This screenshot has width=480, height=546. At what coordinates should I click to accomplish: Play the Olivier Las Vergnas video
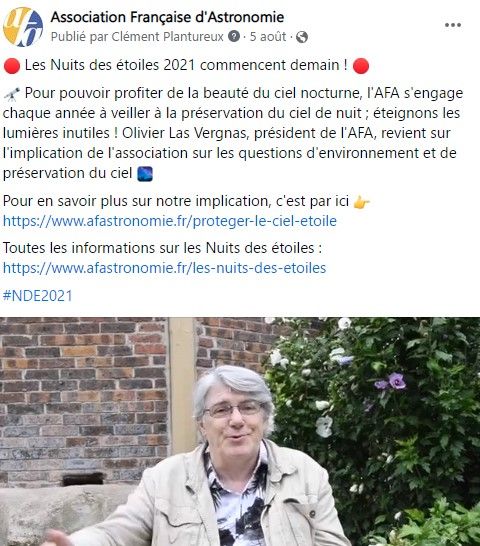point(240,431)
